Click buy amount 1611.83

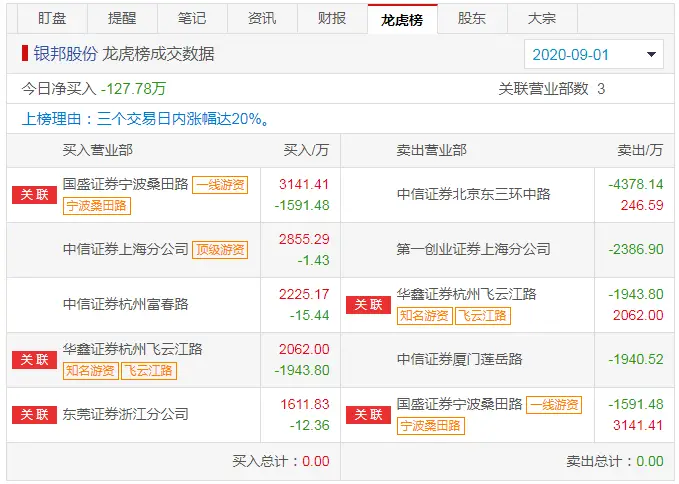pyautogui.click(x=305, y=404)
